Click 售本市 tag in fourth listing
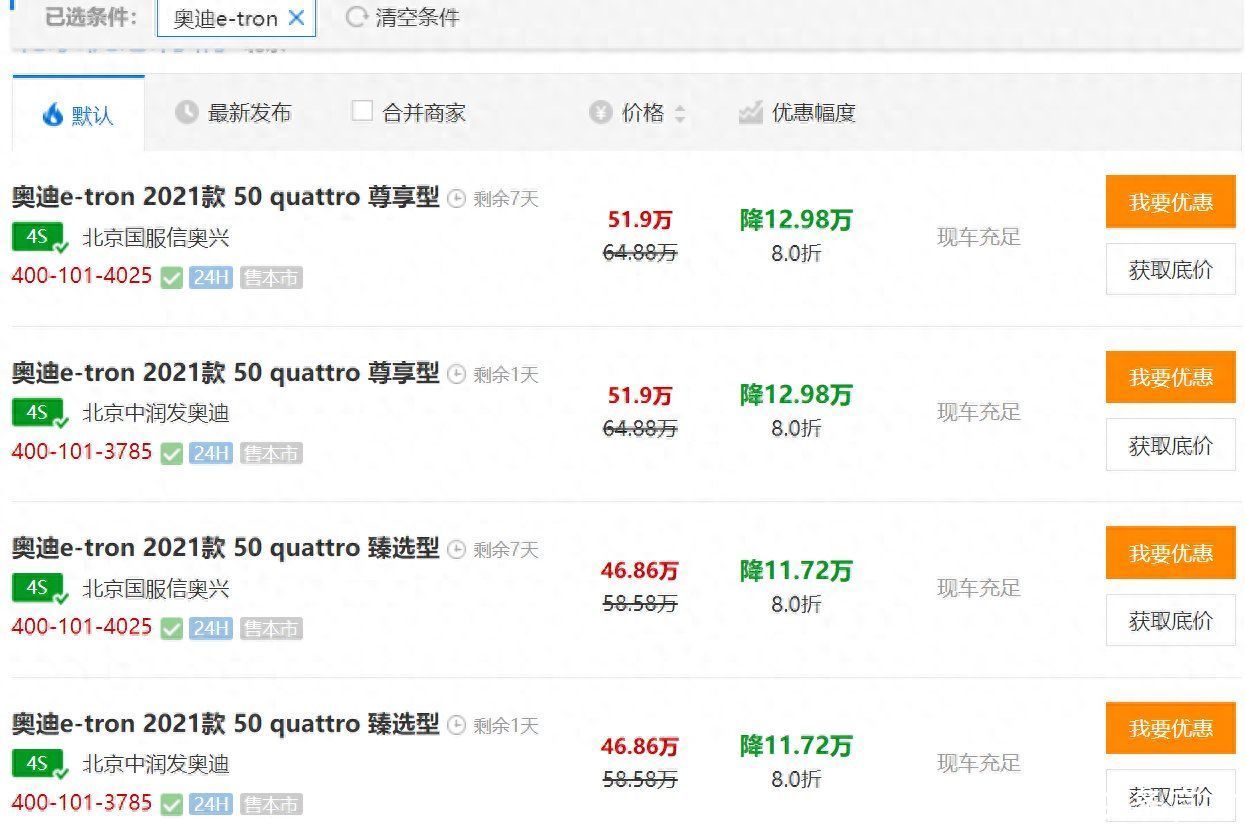1245x828 pixels. pyautogui.click(x=271, y=804)
